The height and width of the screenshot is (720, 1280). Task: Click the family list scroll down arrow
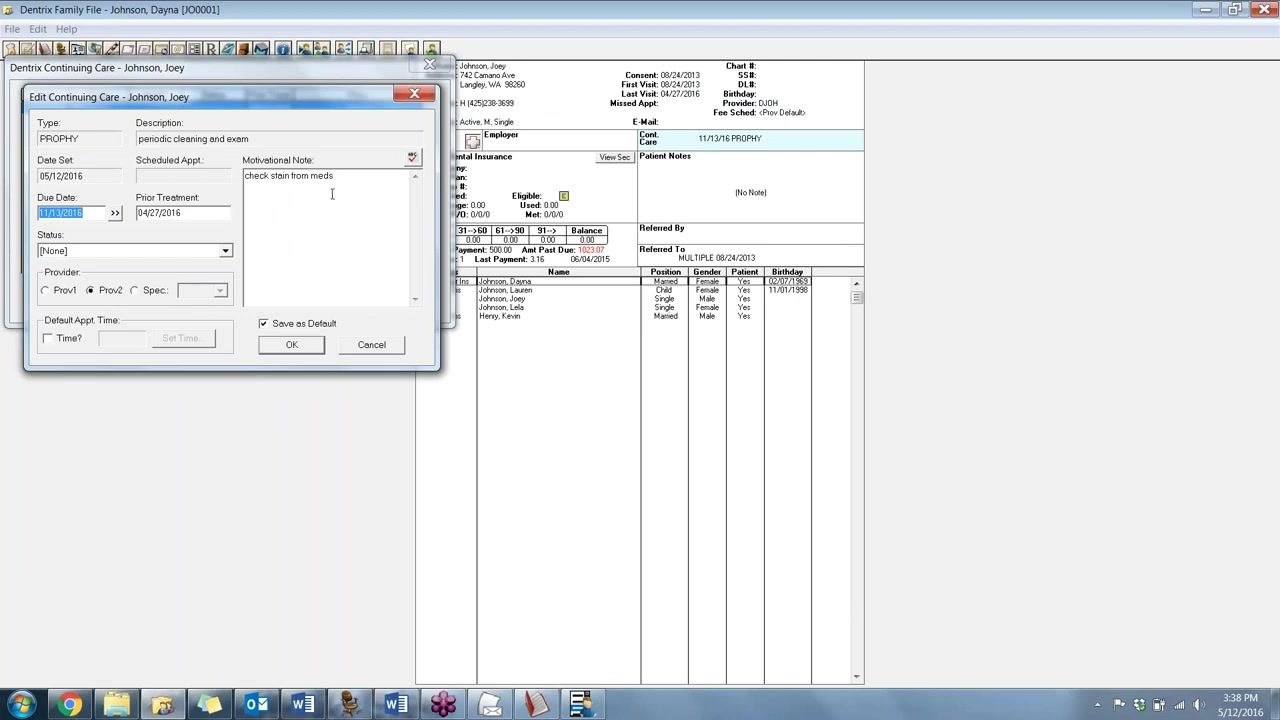pyautogui.click(x=856, y=677)
